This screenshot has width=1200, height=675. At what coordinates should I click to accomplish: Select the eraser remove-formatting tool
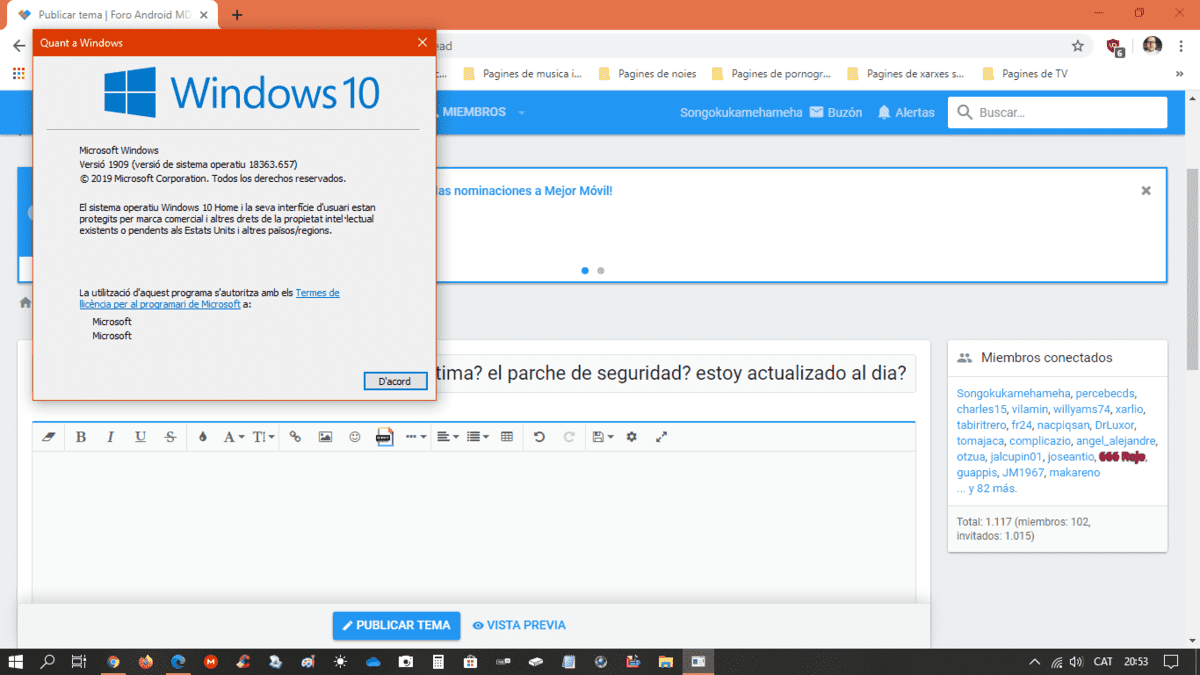[48, 437]
